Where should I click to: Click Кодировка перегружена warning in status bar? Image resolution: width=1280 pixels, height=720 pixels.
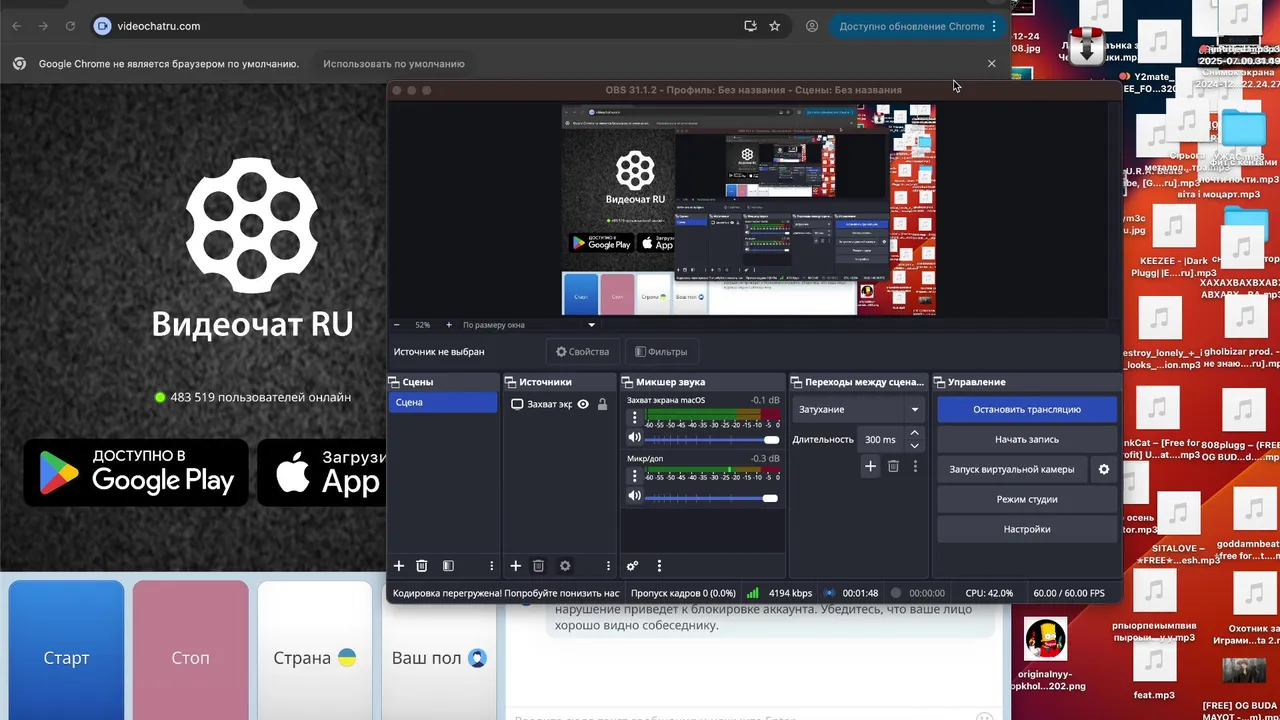[505, 593]
